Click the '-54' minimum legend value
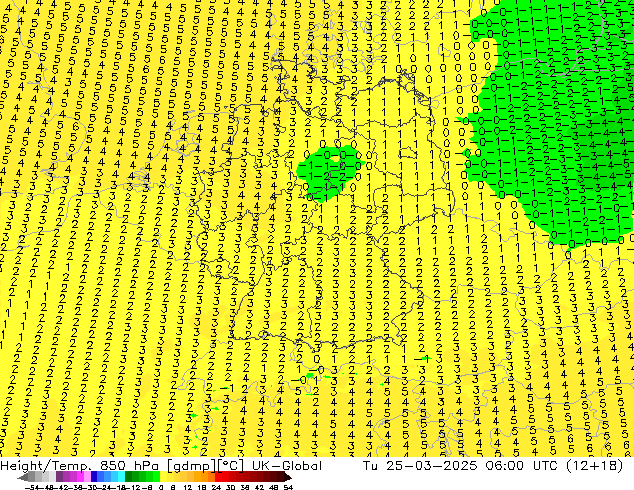Image resolution: width=634 pixels, height=490 pixels. click(32, 487)
